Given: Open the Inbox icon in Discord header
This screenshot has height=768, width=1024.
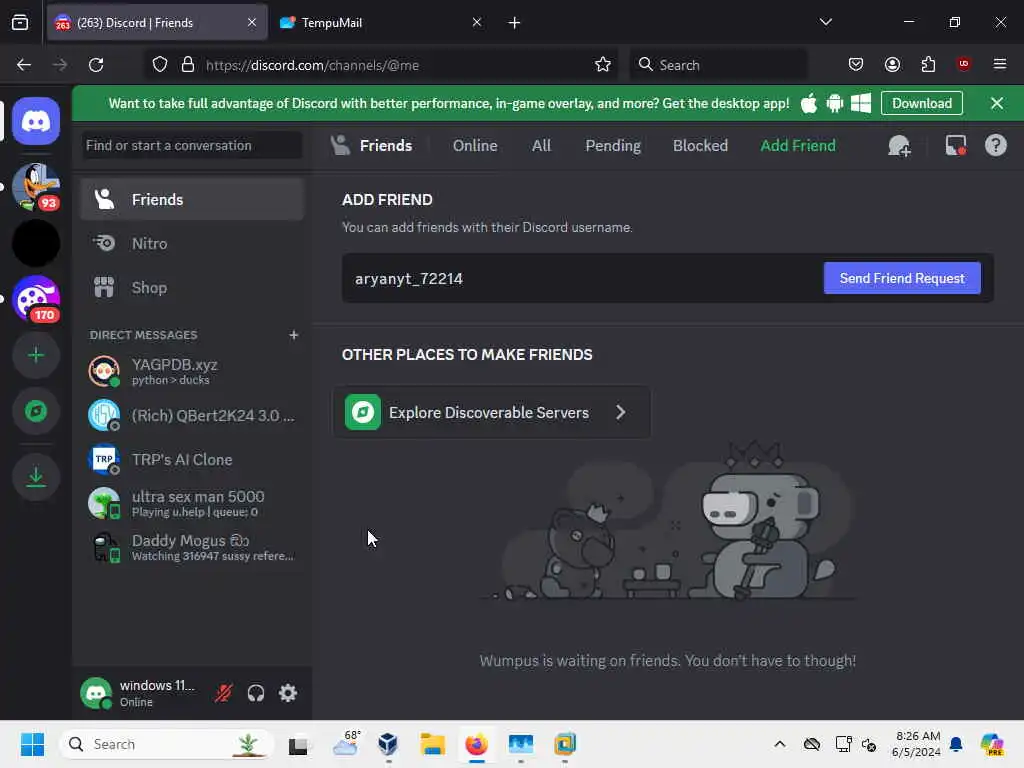Looking at the screenshot, I should [955, 145].
